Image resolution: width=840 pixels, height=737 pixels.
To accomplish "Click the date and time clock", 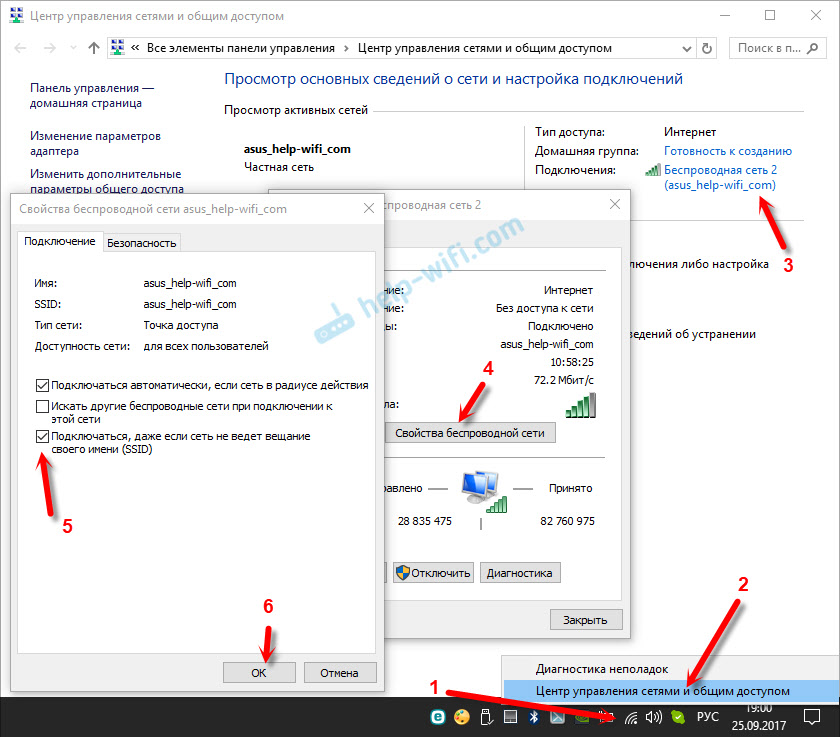I will (759, 717).
